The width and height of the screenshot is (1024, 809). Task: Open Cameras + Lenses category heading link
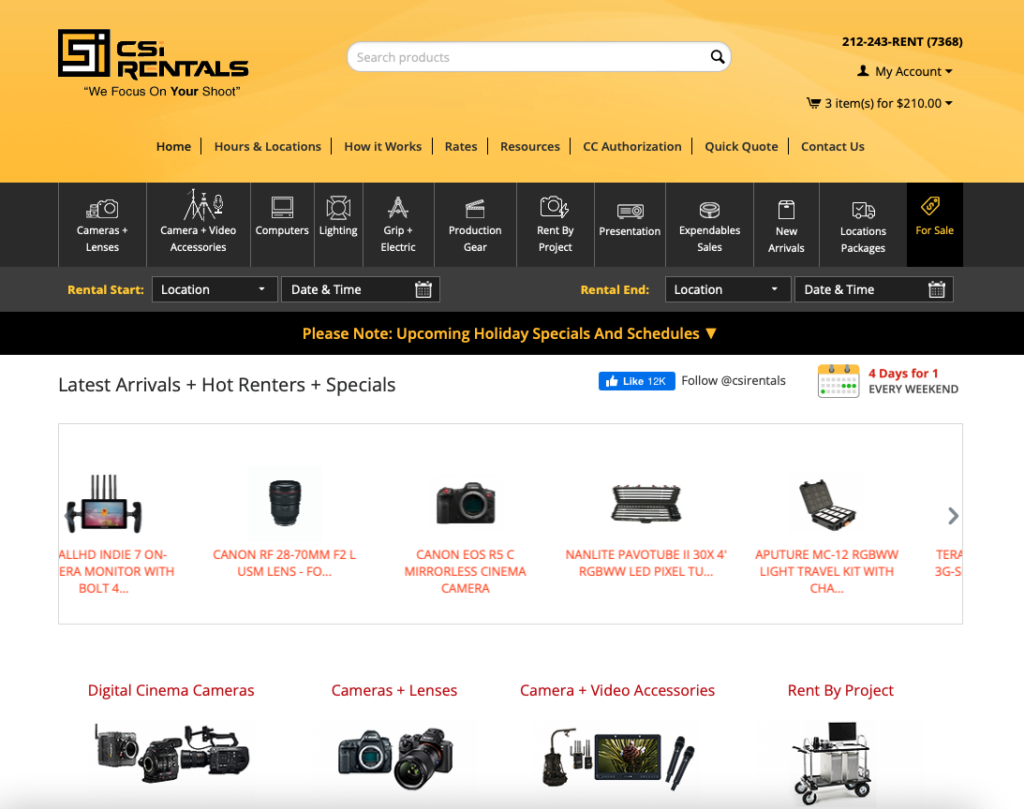[394, 690]
